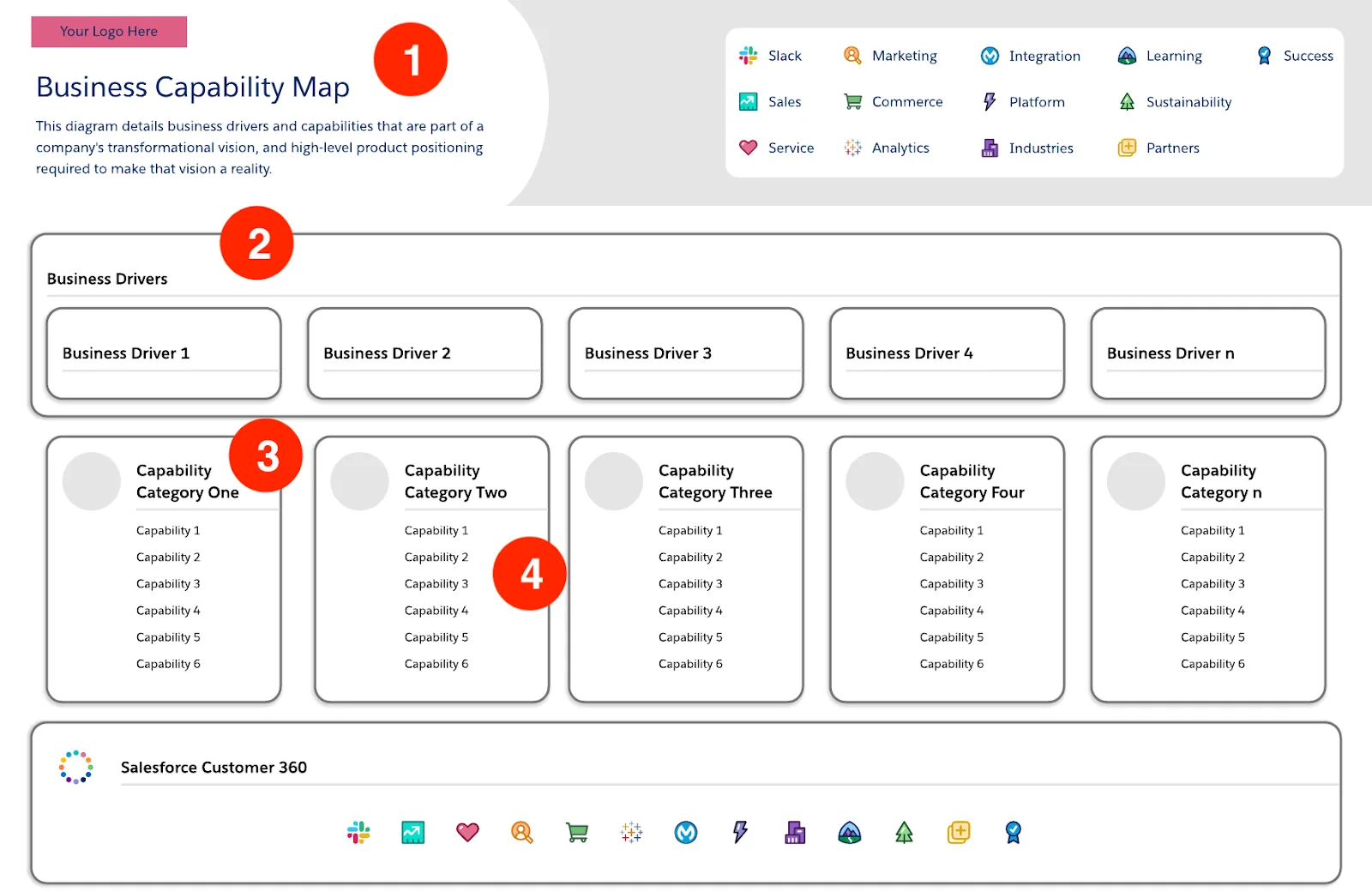Click the Salesforce Customer 360 ring logo
1372x892 pixels.
click(76, 767)
